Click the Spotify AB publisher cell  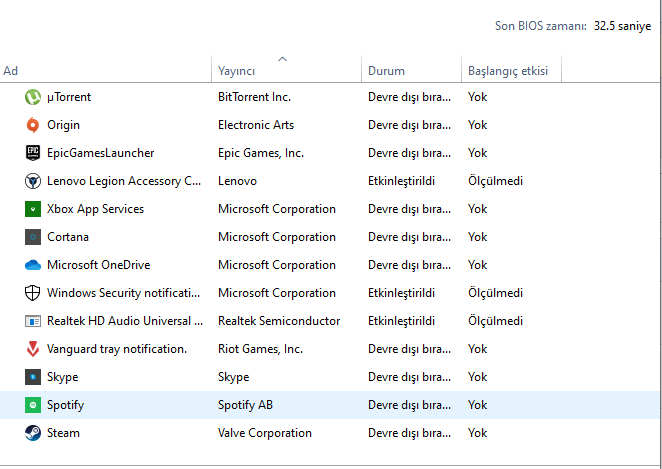click(245, 405)
